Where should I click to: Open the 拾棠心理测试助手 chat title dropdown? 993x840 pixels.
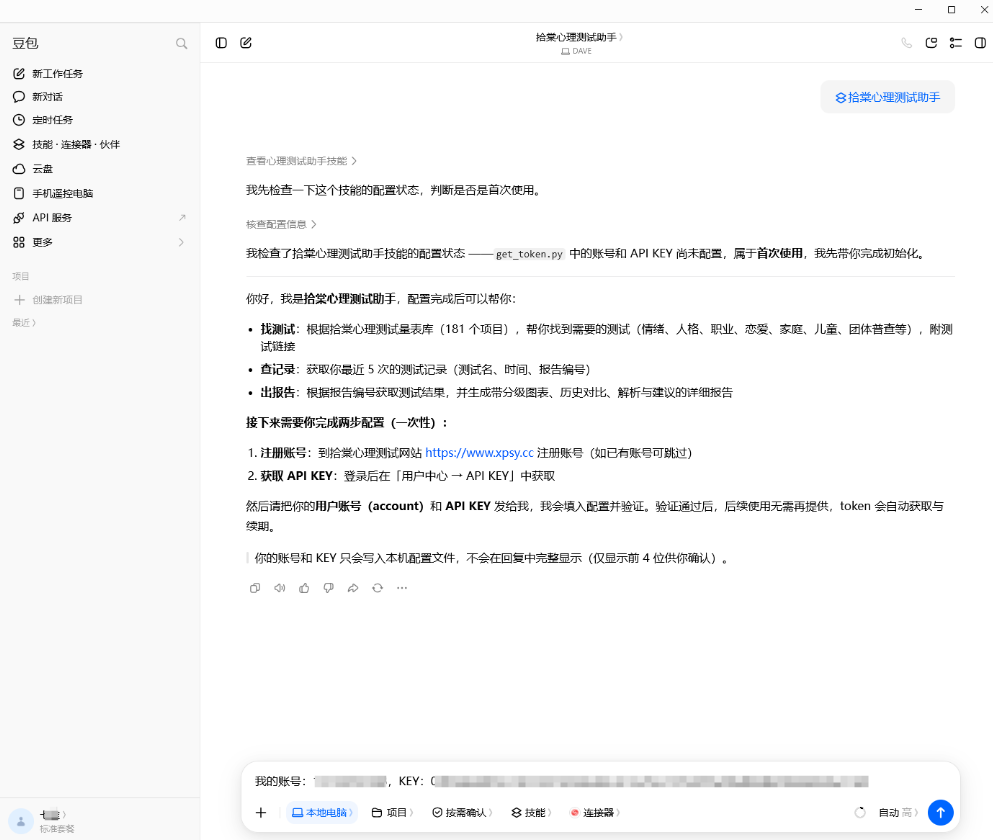579,37
